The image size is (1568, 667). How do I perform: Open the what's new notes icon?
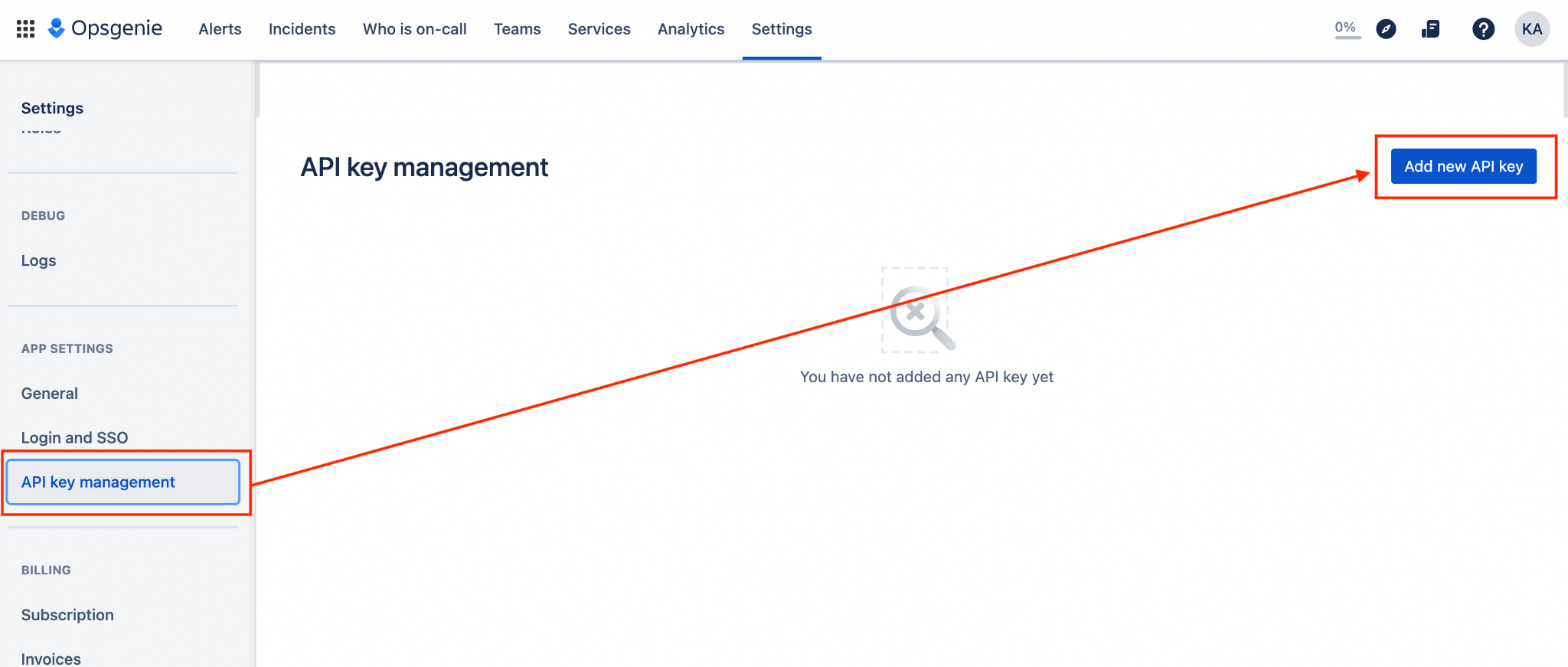(1430, 29)
